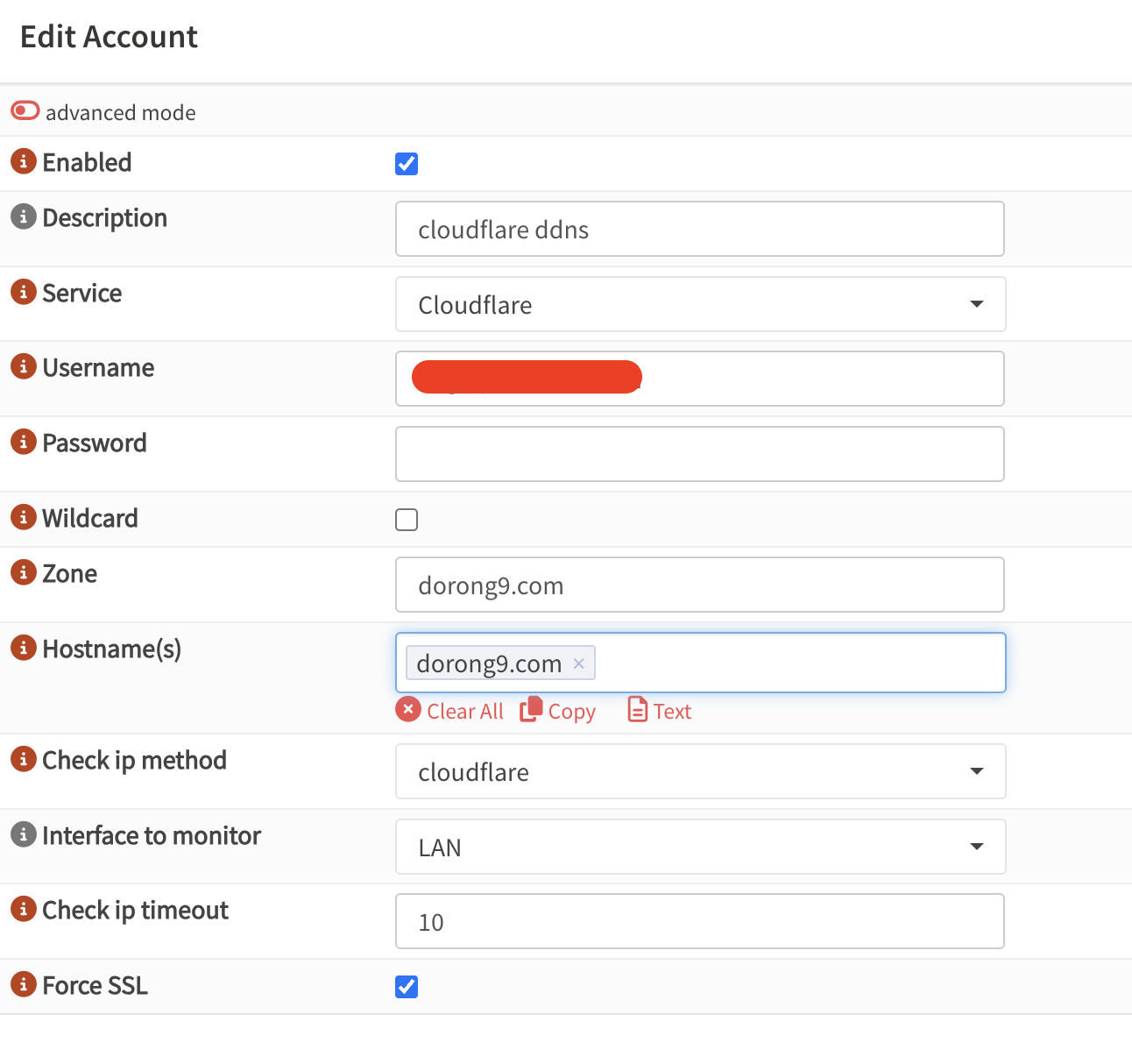
Task: Expand the Check ip method dropdown
Action: [699, 771]
